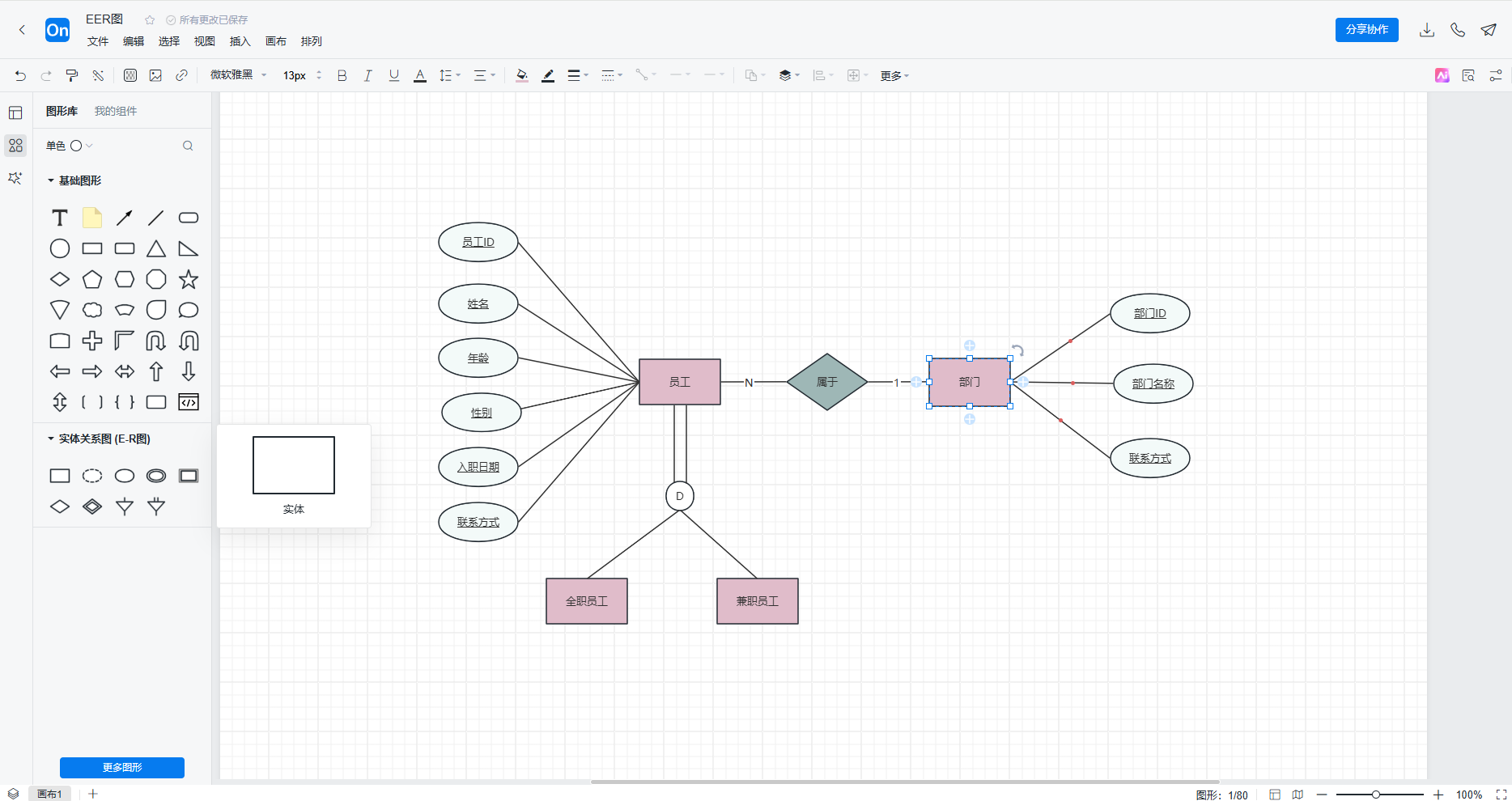Pick the text T shape tool

60,218
